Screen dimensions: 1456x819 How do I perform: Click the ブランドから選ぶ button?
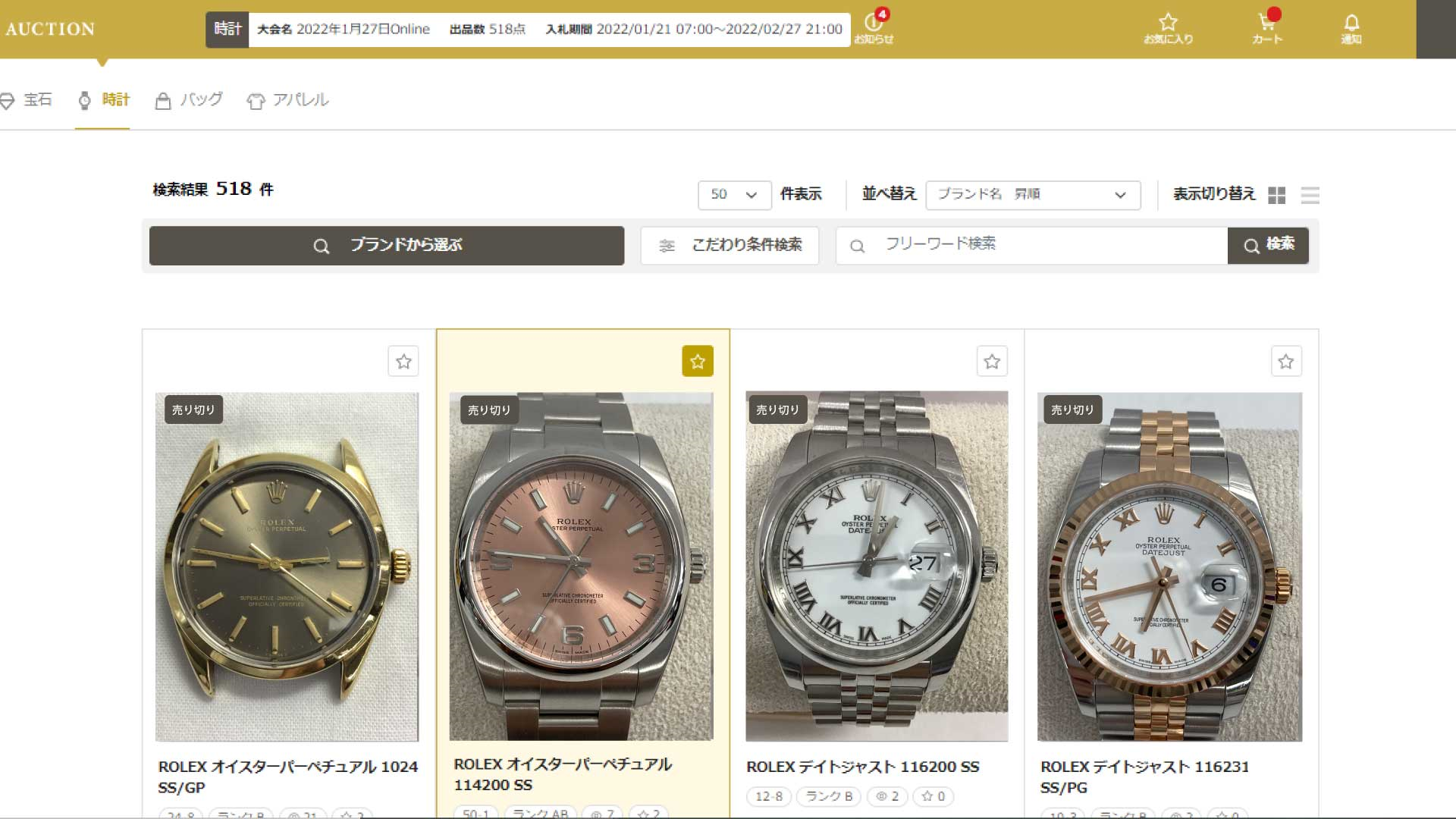point(387,246)
